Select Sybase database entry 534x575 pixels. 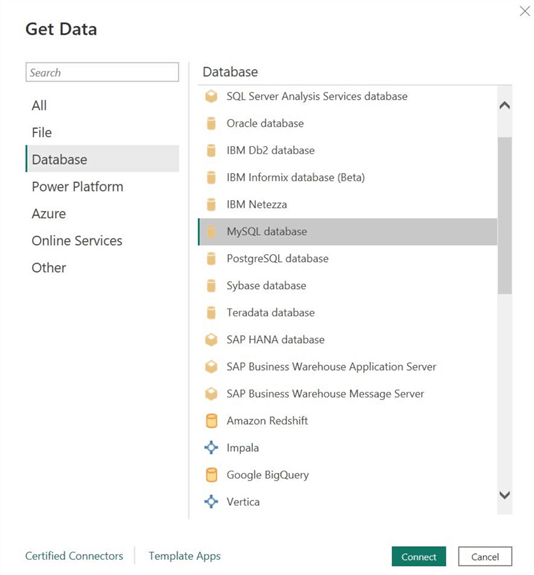pos(348,286)
